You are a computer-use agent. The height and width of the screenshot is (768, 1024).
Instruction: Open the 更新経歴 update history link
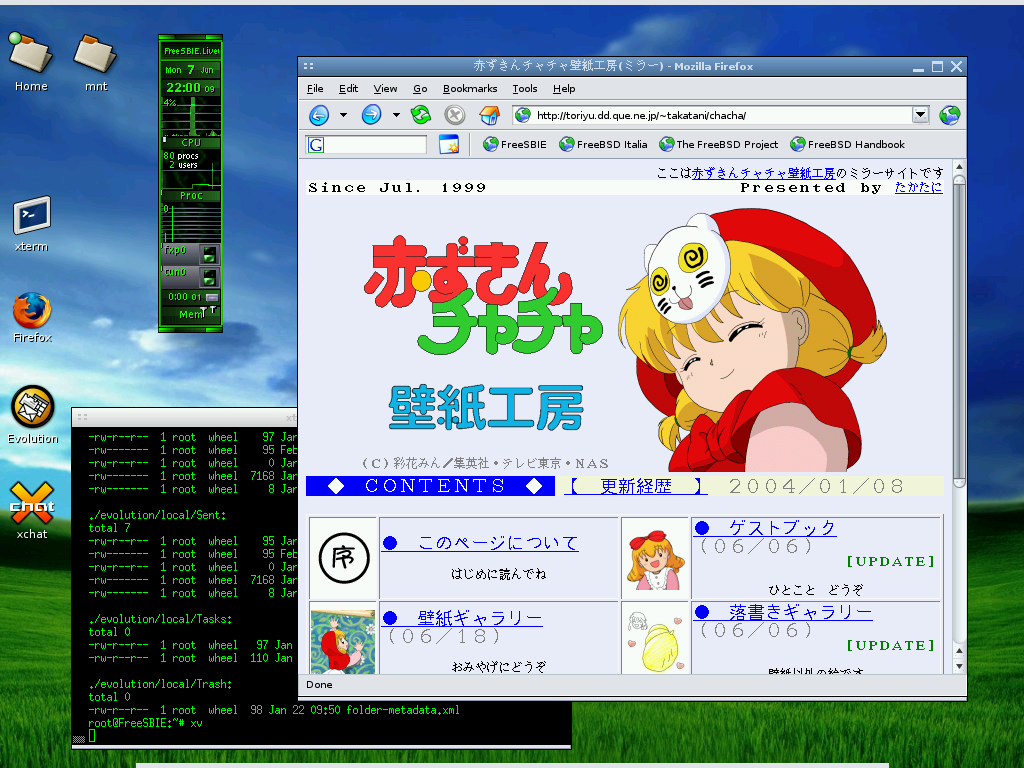point(635,487)
